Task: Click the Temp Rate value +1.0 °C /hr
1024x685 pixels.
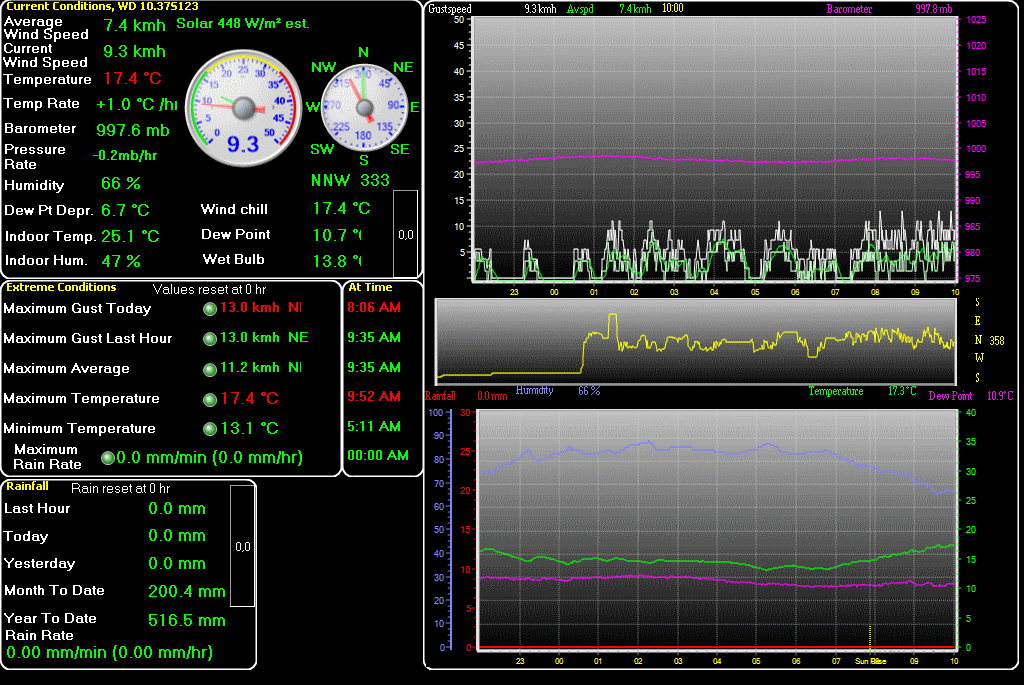Action: tap(136, 104)
